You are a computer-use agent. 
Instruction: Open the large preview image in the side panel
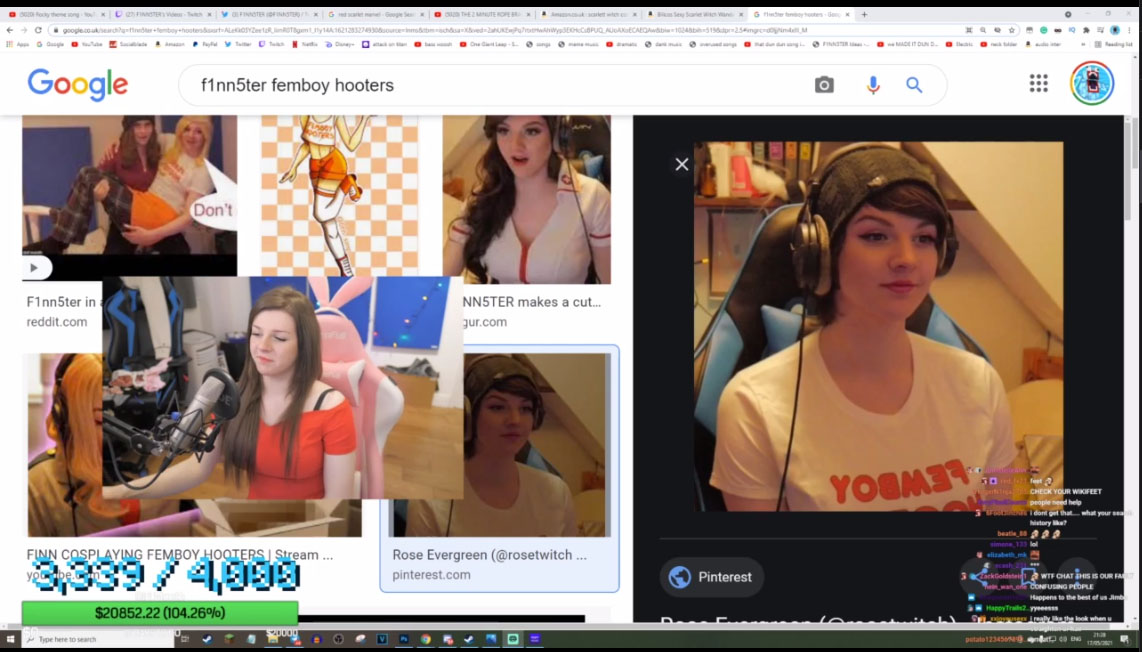click(x=878, y=326)
